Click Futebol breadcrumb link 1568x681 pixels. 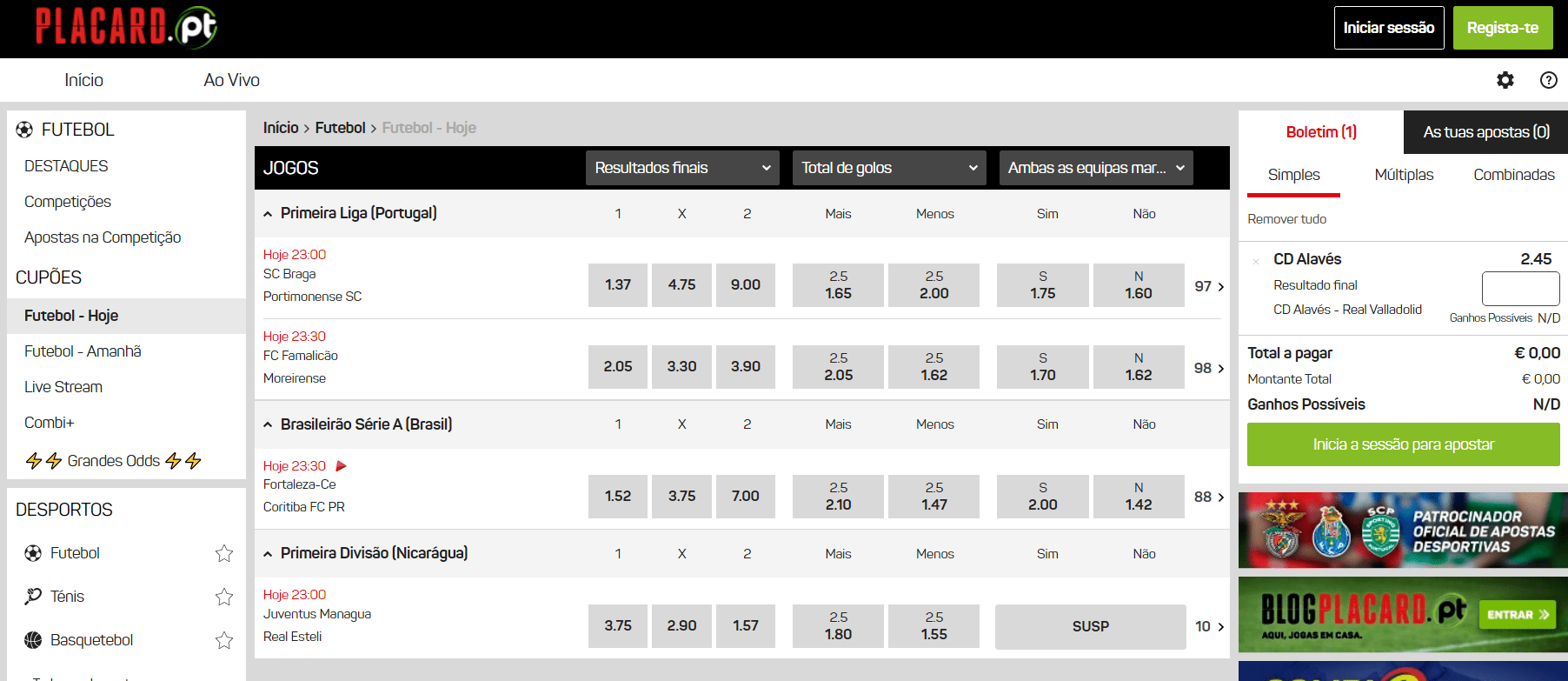[340, 128]
